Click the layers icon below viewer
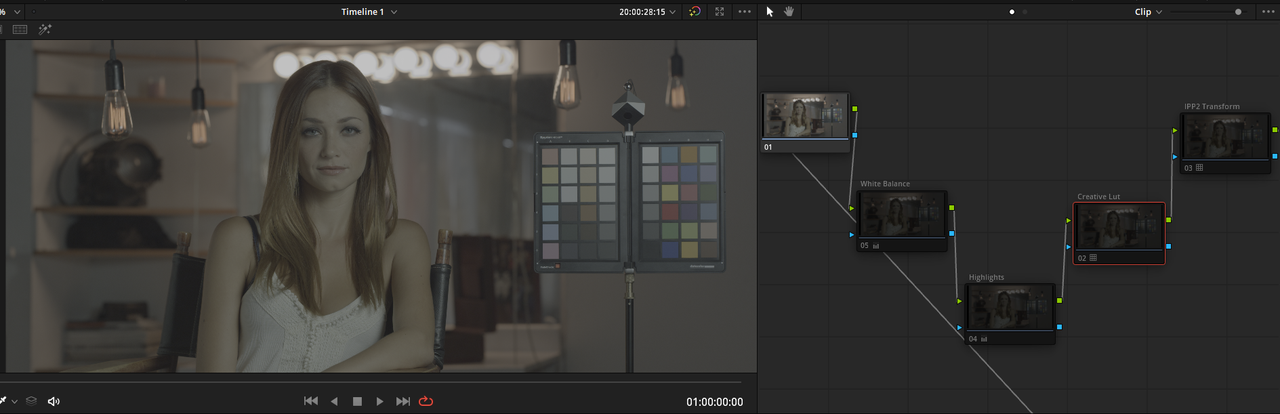The height and width of the screenshot is (414, 1280). click(31, 401)
